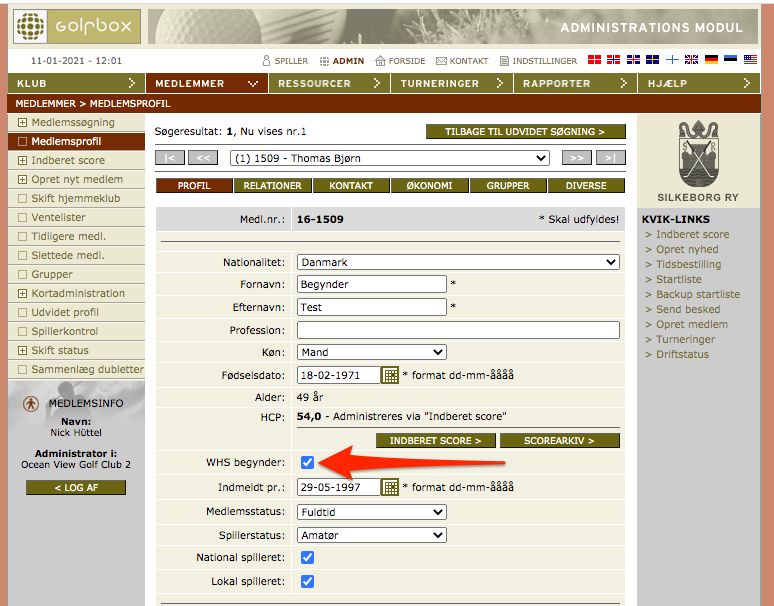Image resolution: width=774 pixels, height=606 pixels.
Task: Click the Log af button
Action: point(76,487)
